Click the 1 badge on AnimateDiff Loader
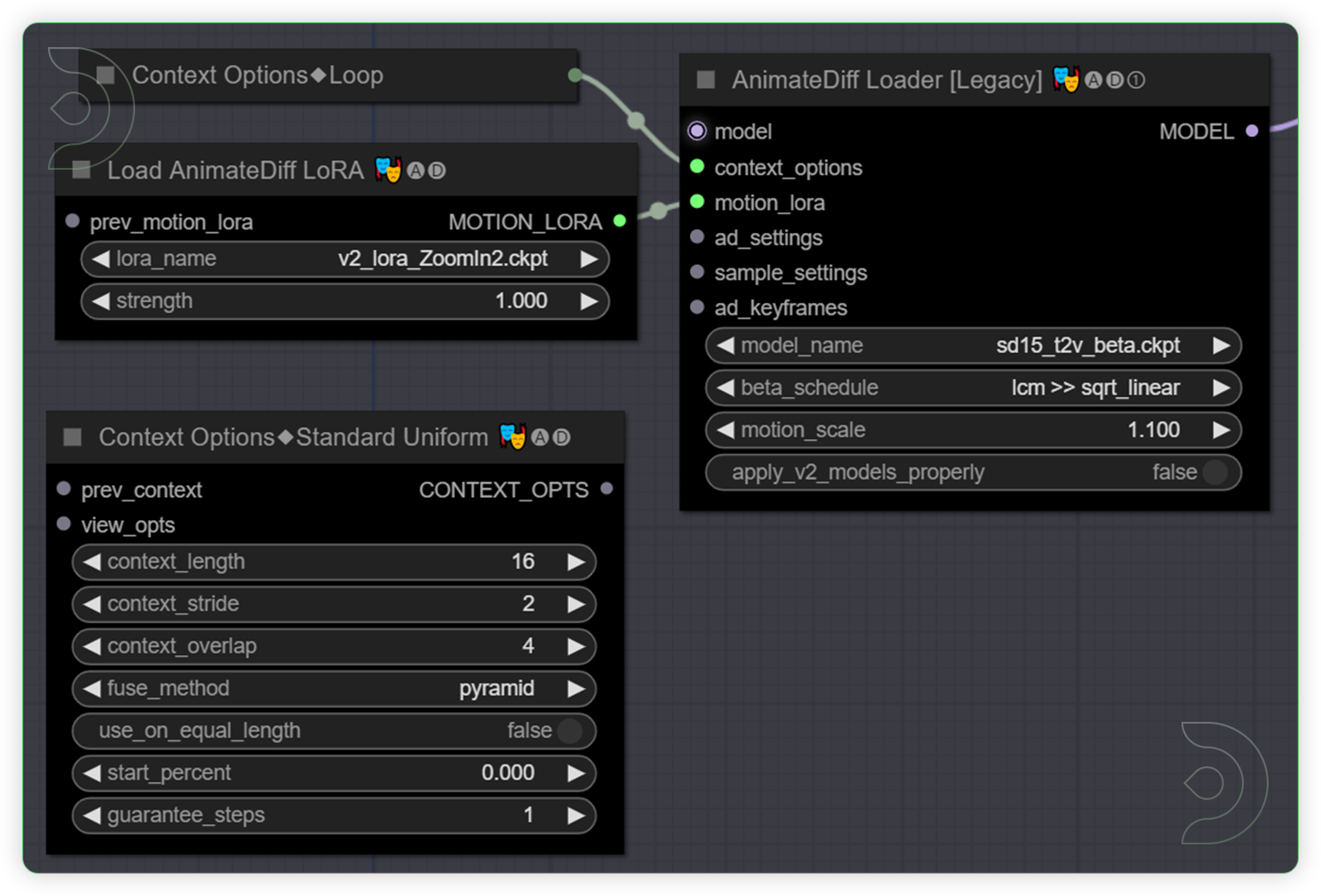 point(1136,80)
